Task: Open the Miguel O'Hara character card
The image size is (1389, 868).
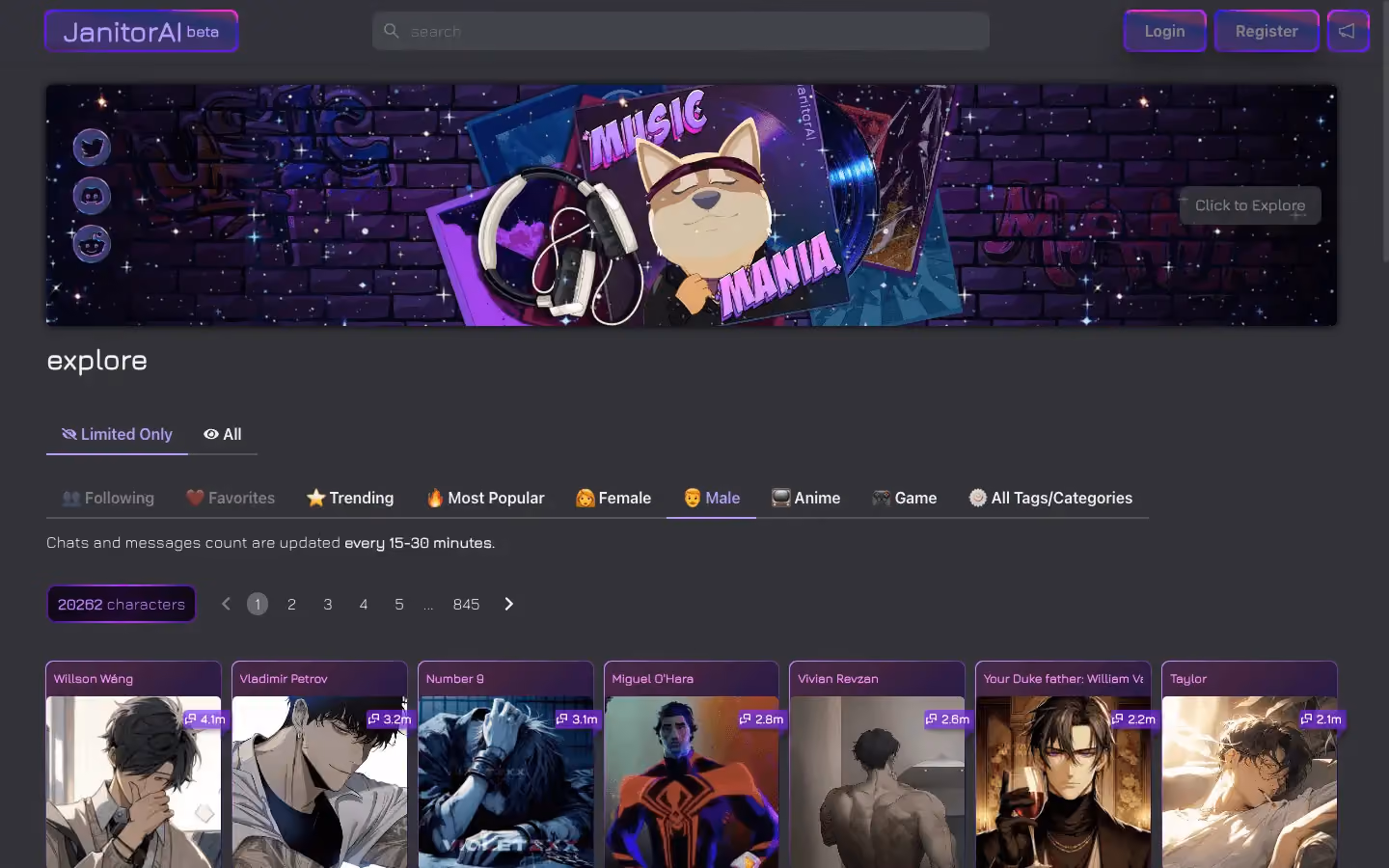Action: click(691, 765)
